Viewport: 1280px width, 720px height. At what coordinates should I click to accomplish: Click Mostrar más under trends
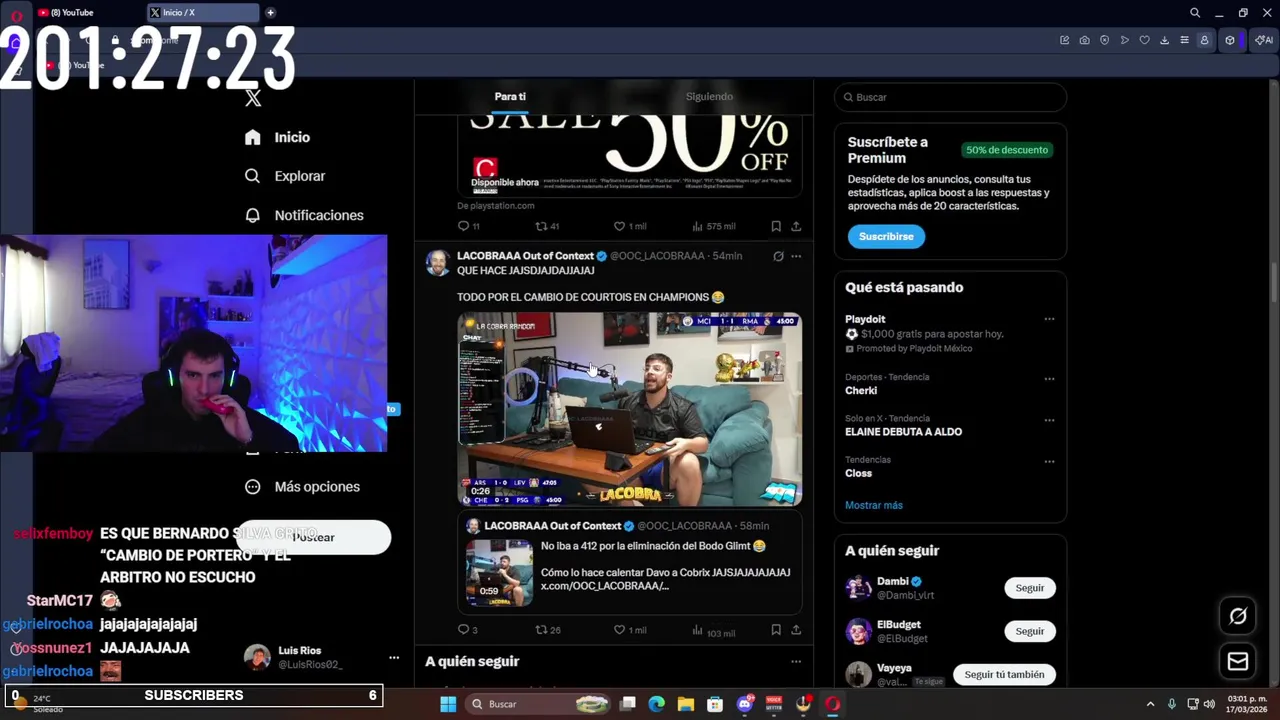(874, 505)
